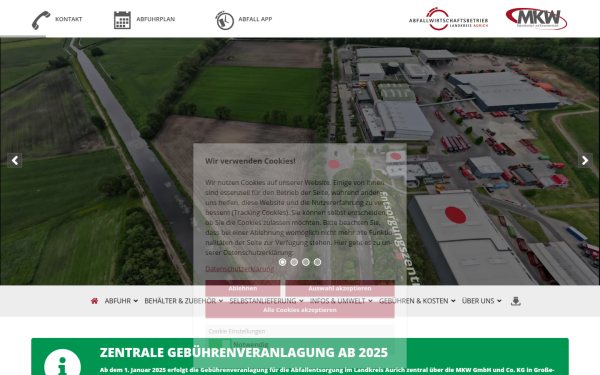Click the Ablehnen cookie button
Viewport: 600px width, 375px height.
tap(243, 288)
